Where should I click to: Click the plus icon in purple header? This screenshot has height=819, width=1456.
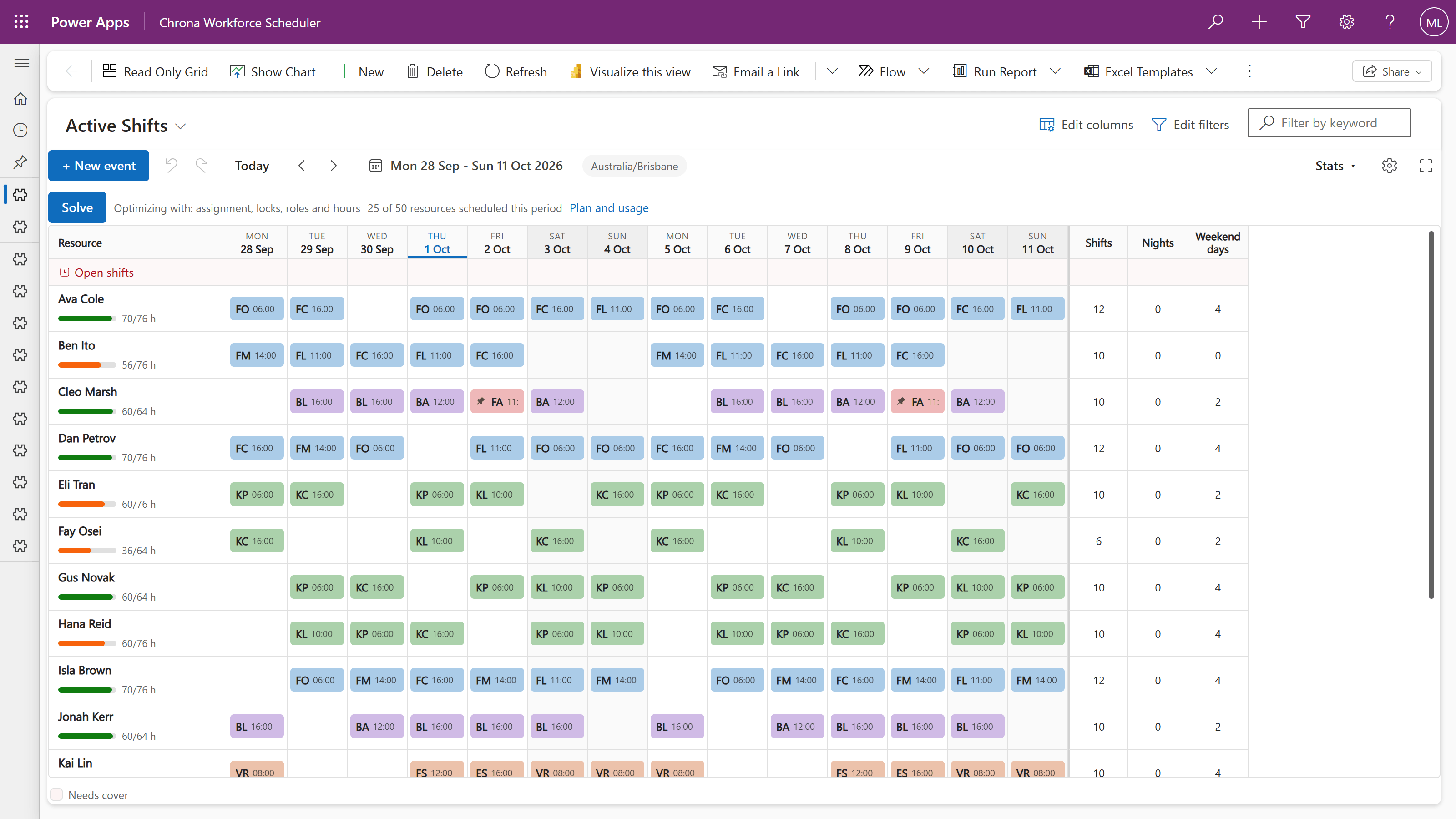[x=1259, y=22]
